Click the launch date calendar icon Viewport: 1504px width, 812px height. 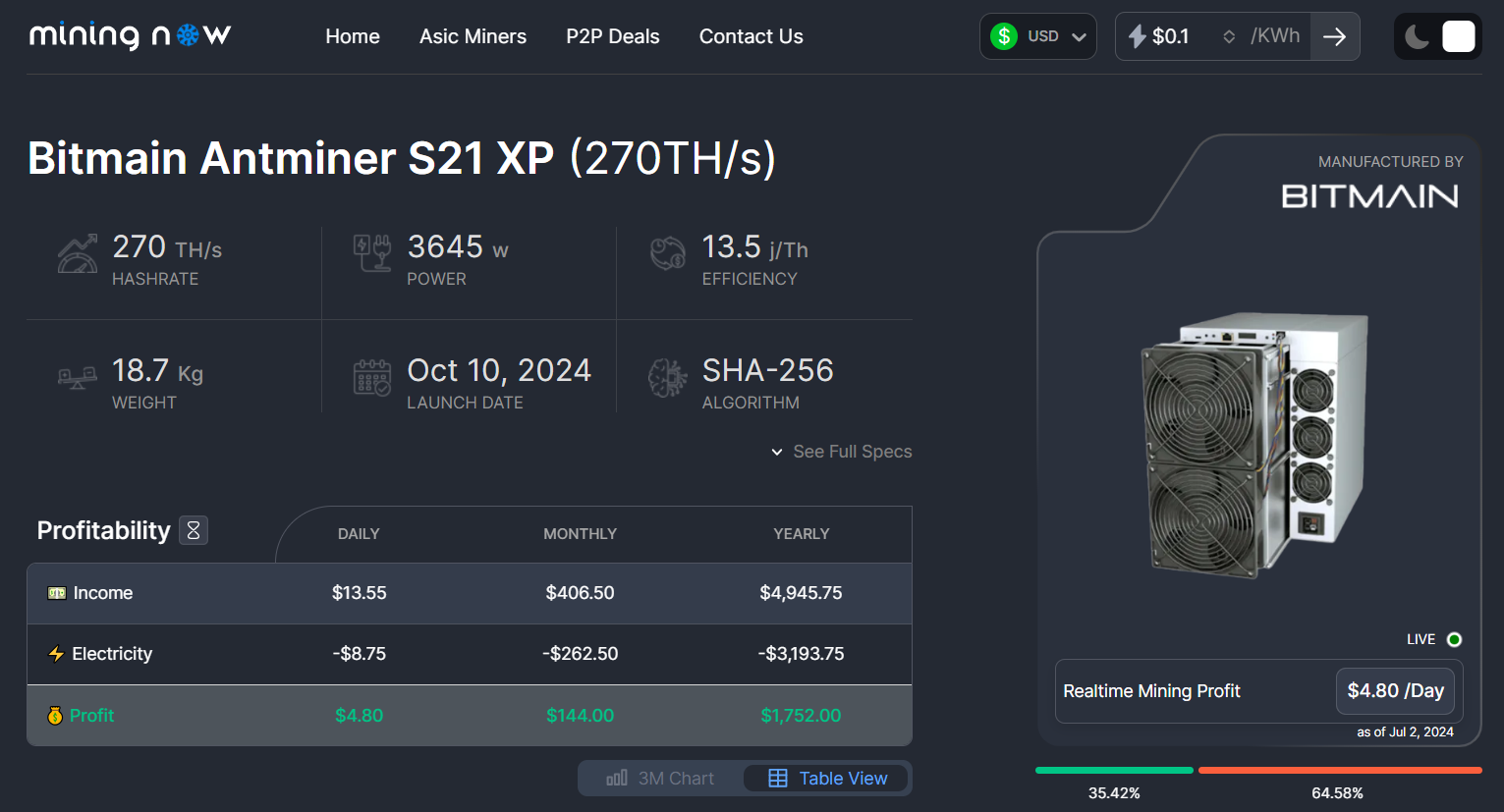pos(372,377)
